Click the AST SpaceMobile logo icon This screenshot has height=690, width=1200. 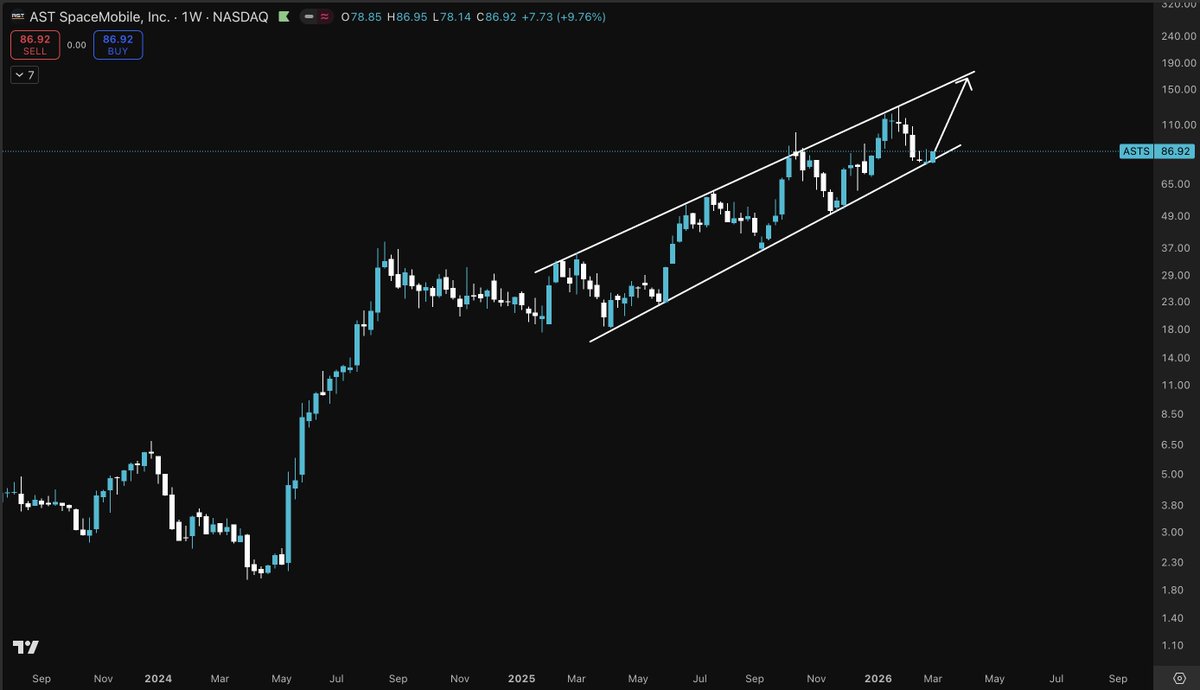tap(19, 18)
